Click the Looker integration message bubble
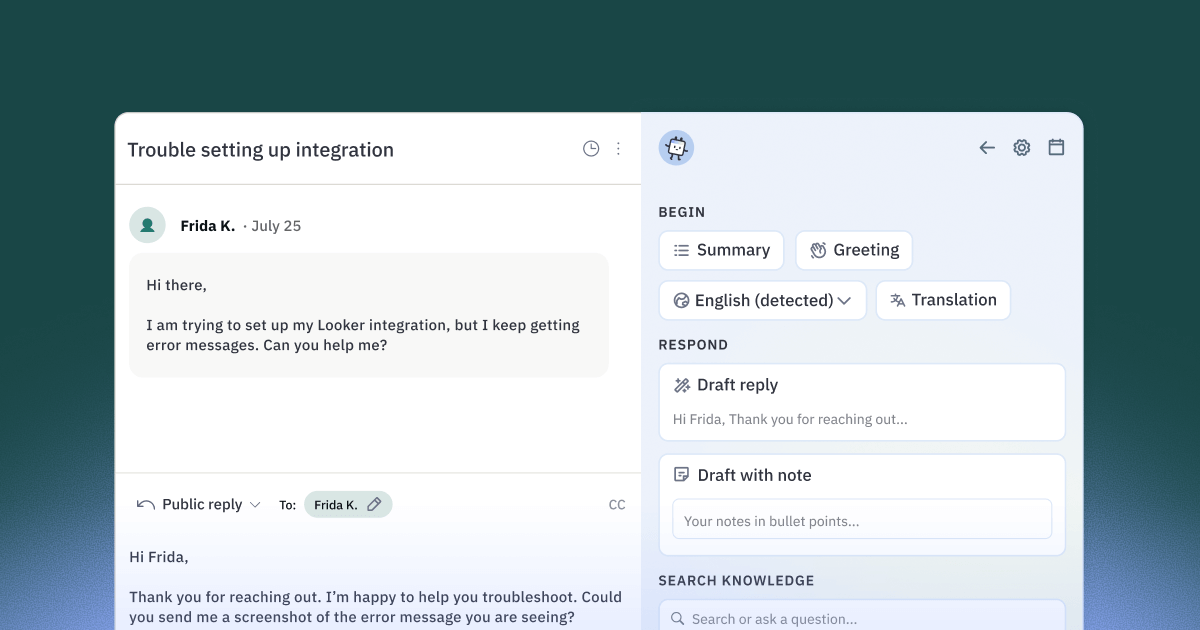 [x=369, y=315]
